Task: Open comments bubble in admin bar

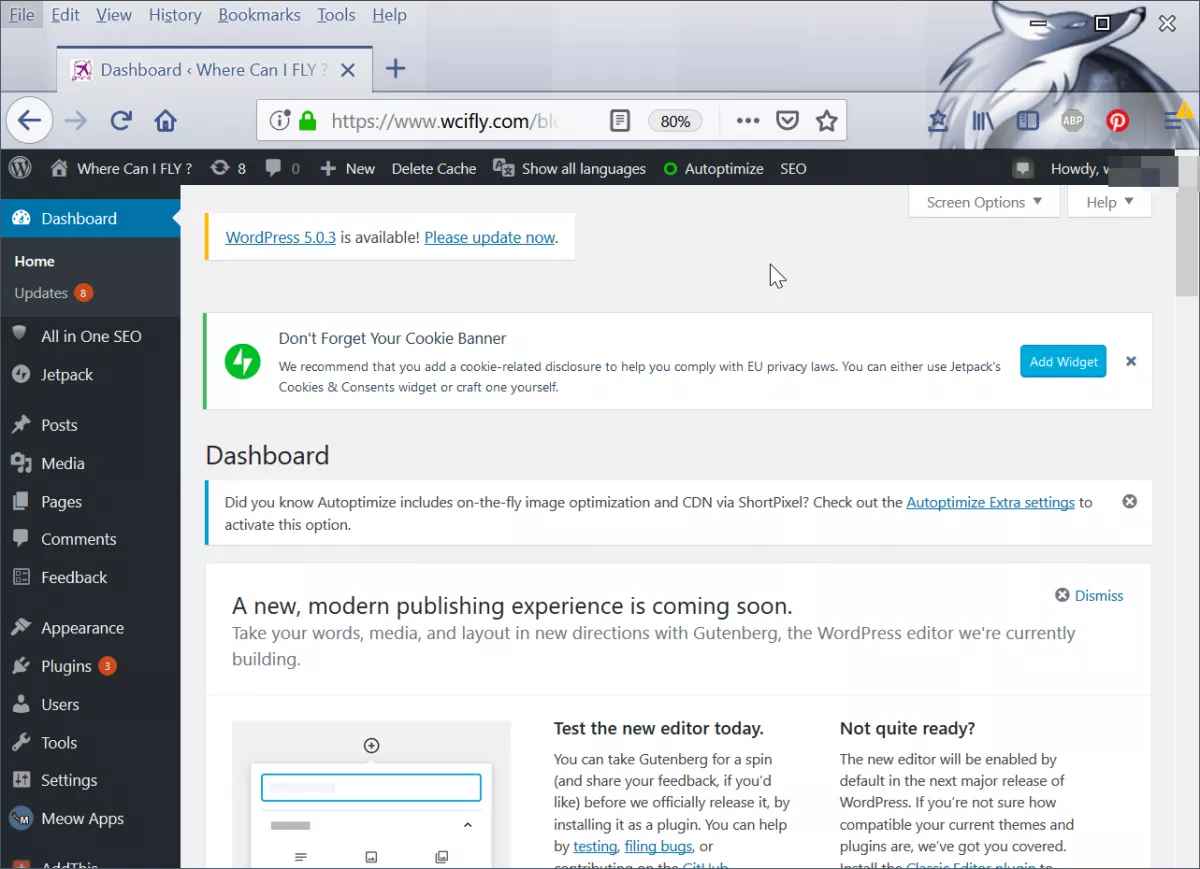Action: [282, 168]
